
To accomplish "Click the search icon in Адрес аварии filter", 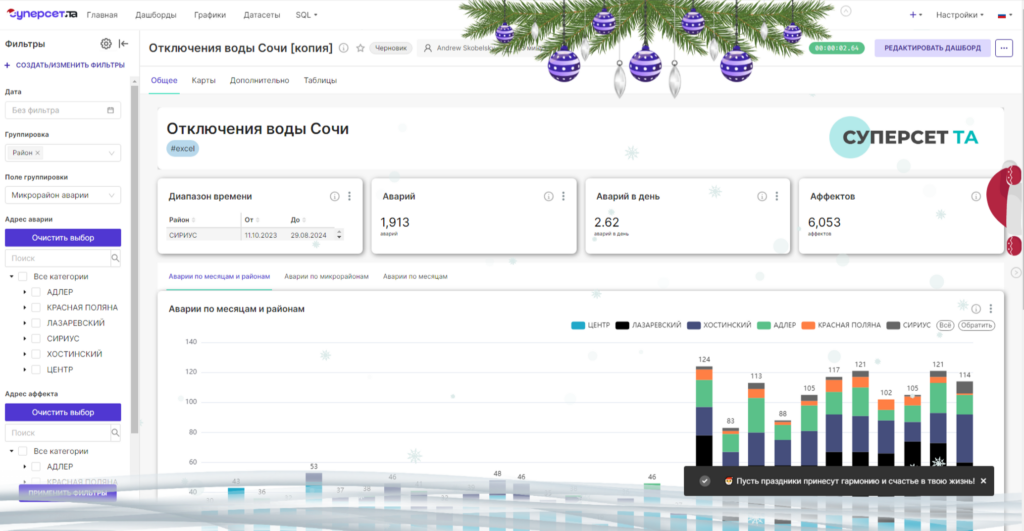I will point(115,258).
